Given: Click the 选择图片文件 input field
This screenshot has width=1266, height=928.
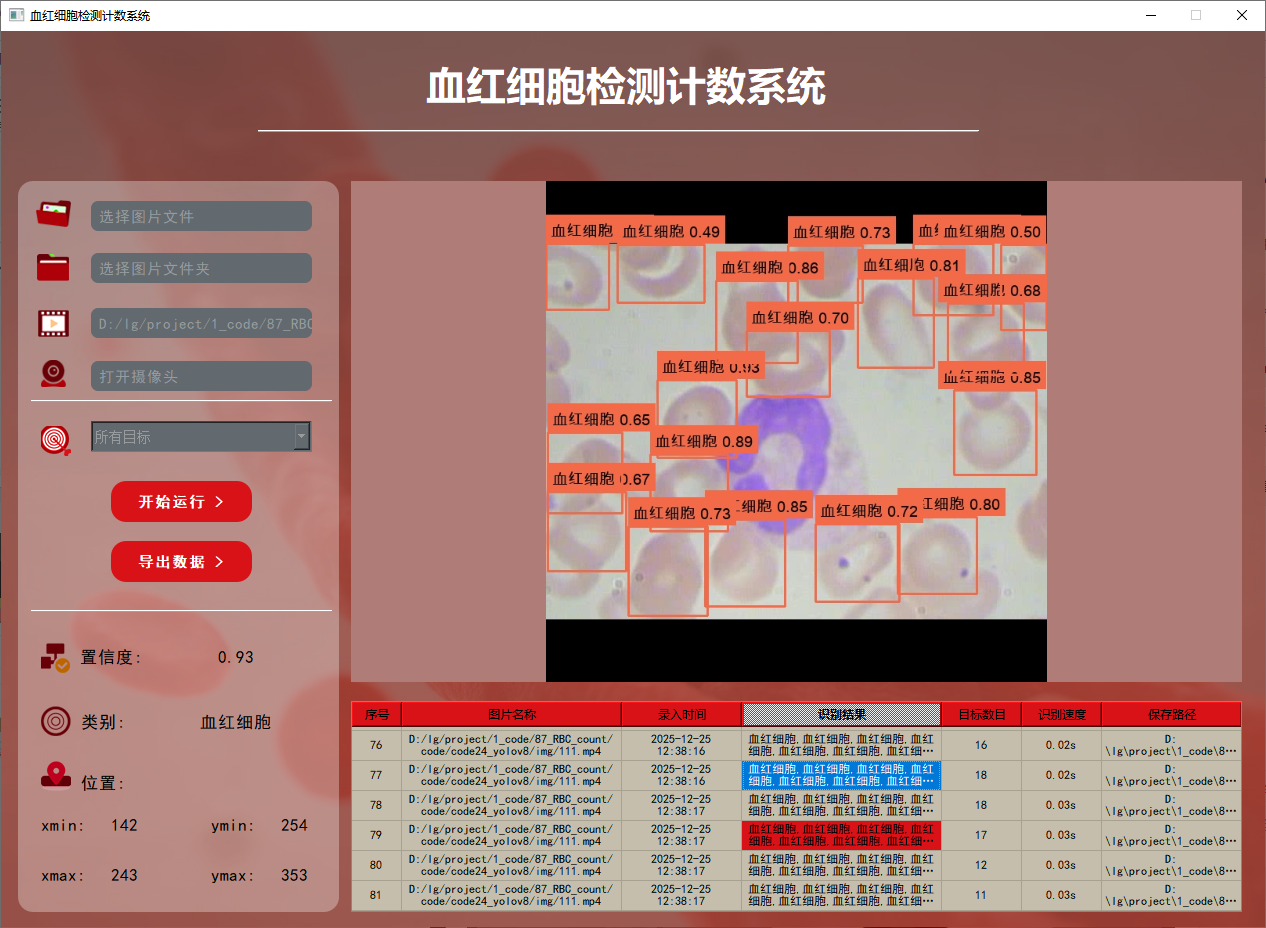Looking at the screenshot, I should pyautogui.click(x=201, y=216).
